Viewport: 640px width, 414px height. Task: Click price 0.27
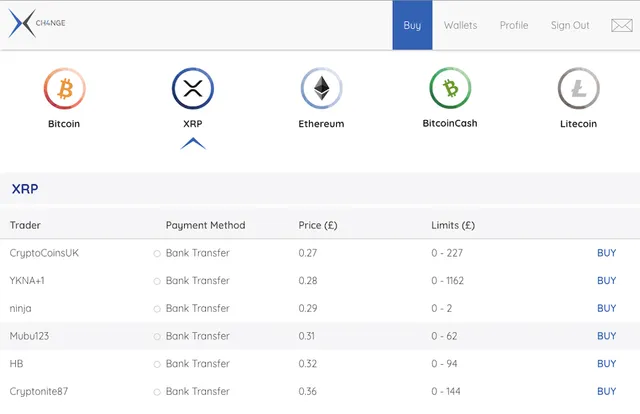point(308,253)
